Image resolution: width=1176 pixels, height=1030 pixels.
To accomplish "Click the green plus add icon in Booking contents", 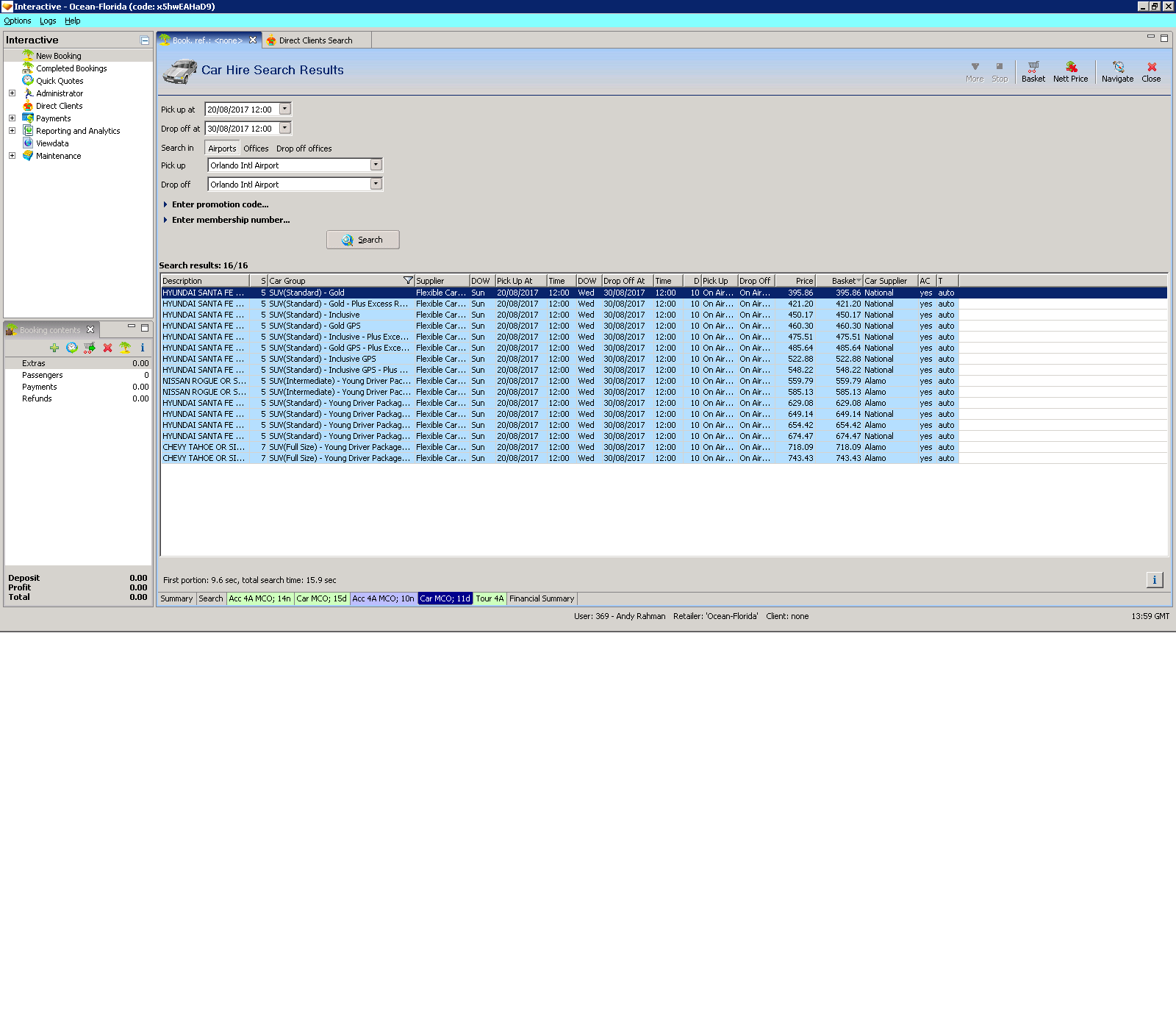I will point(54,348).
